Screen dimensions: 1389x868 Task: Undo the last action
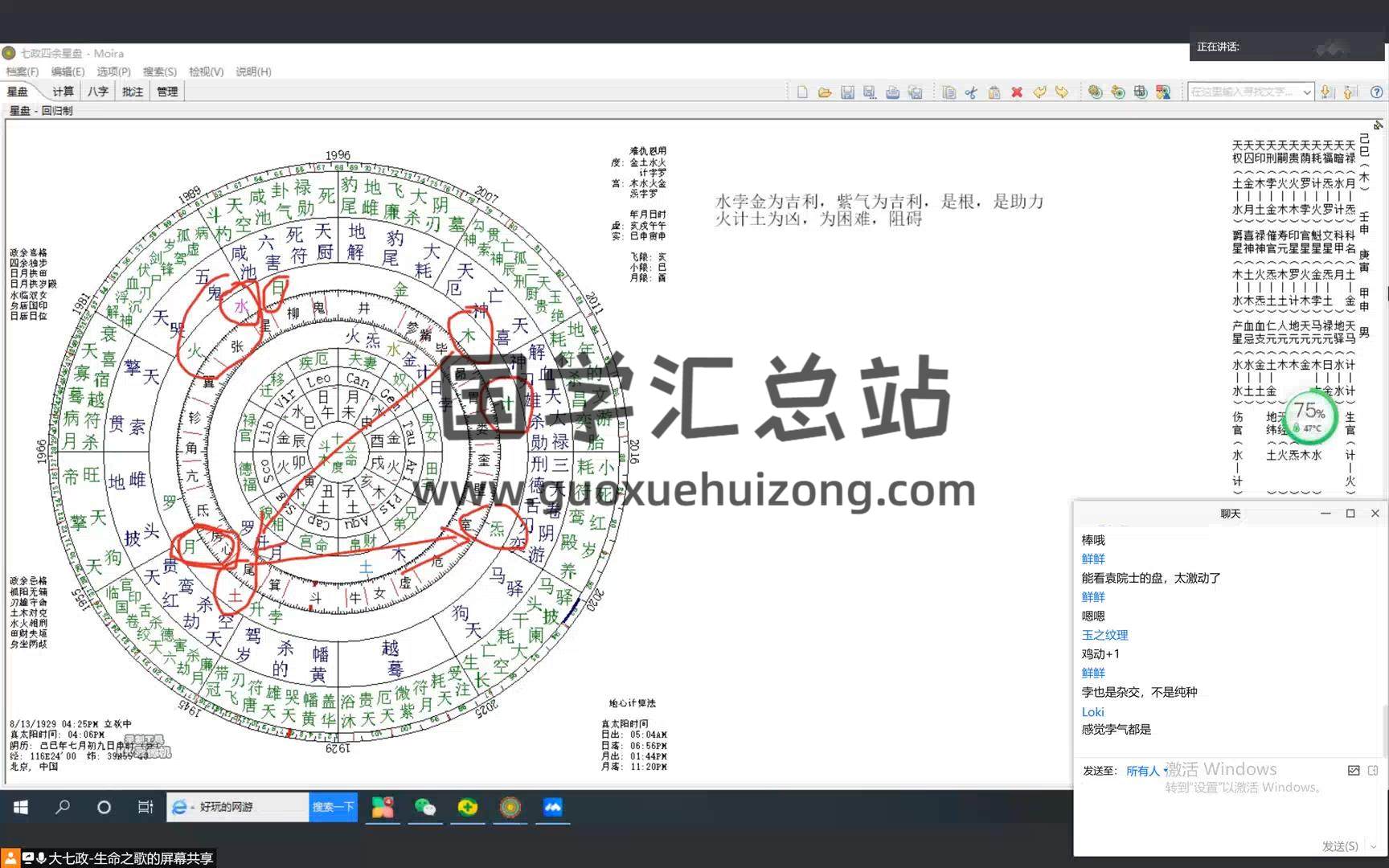[1039, 92]
